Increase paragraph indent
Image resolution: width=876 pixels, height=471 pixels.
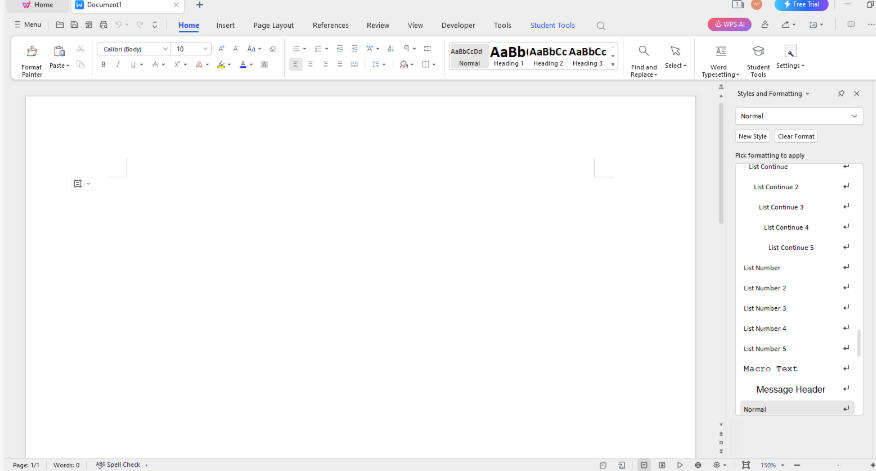pos(354,49)
